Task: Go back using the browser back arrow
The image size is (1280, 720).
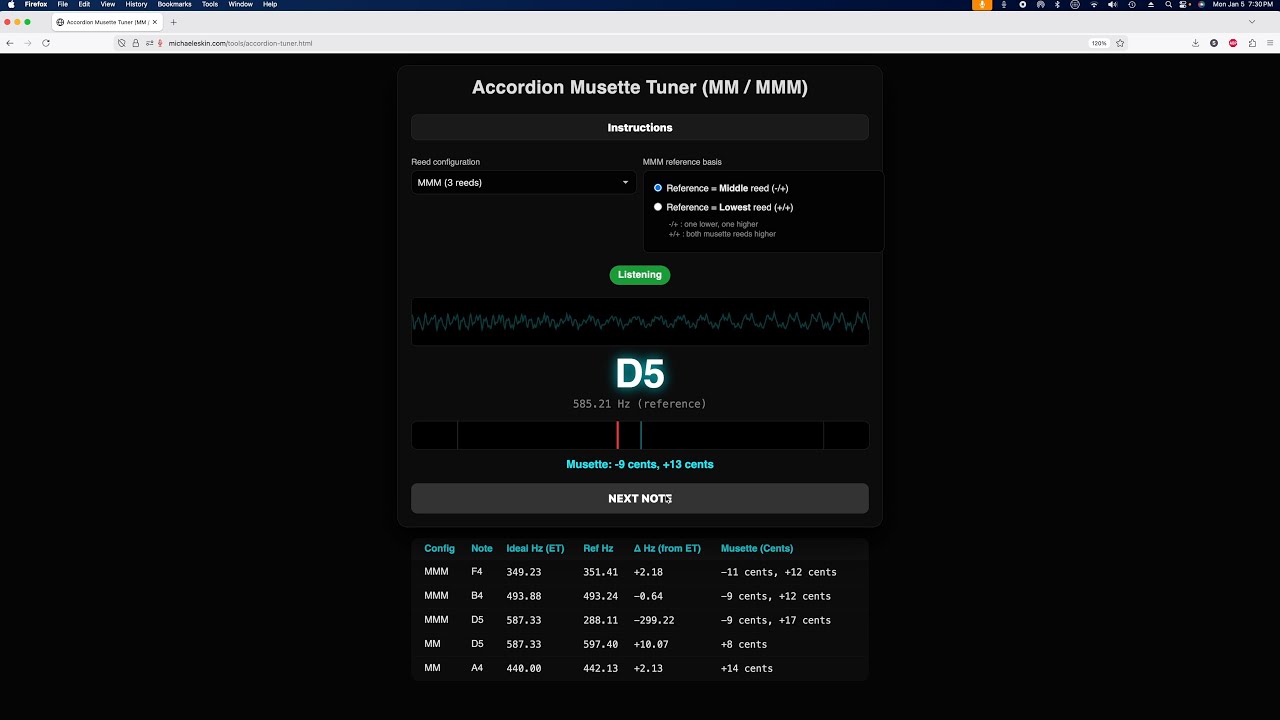Action: pos(10,43)
